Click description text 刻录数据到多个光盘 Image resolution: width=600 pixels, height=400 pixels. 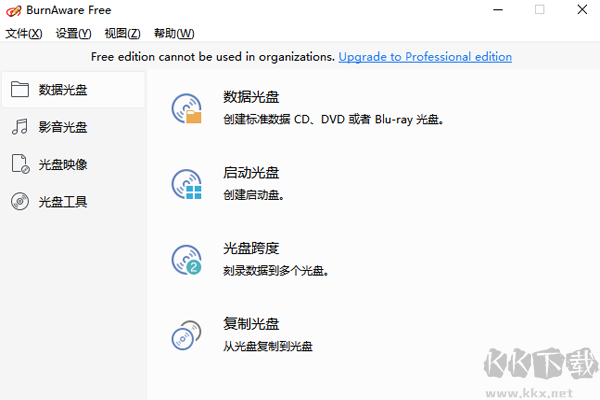[x=276, y=271]
